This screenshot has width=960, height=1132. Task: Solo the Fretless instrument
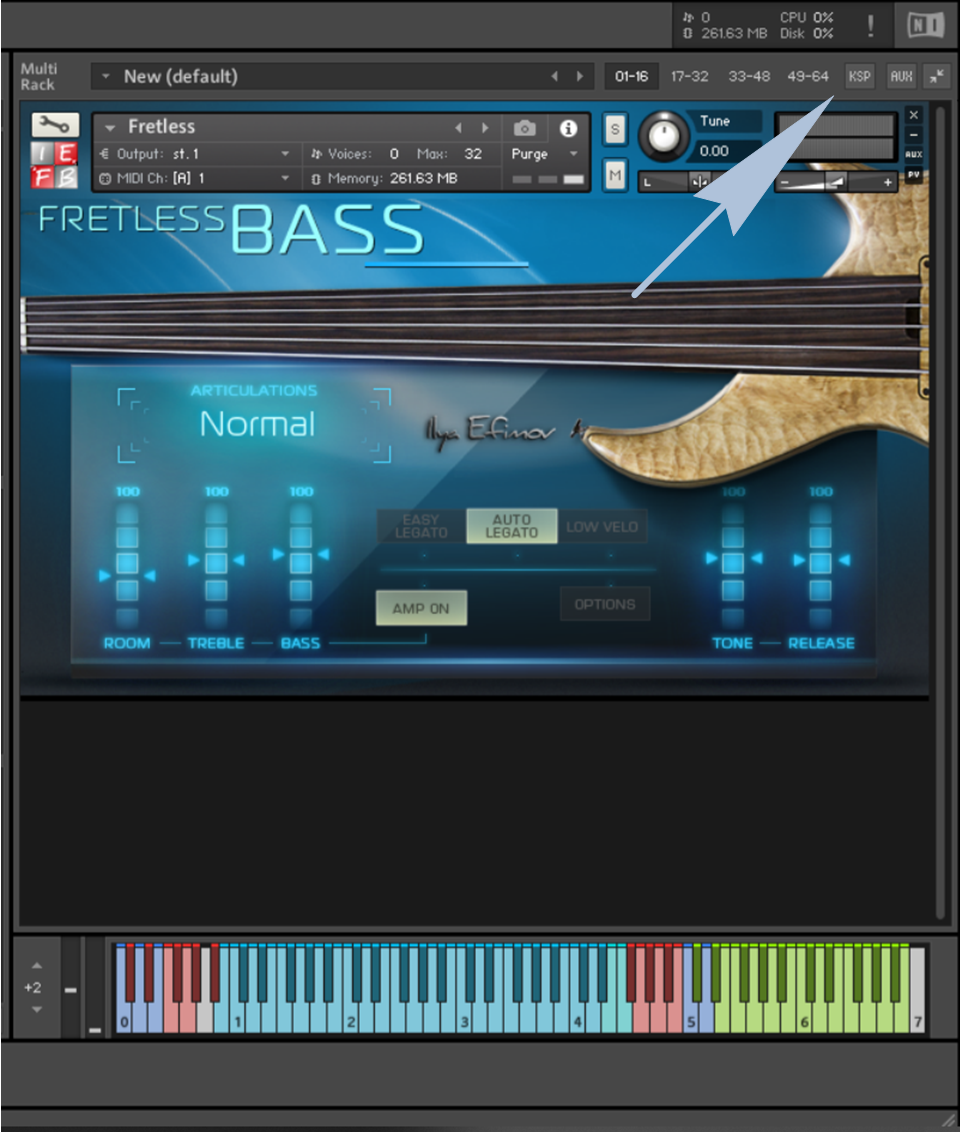pos(614,130)
